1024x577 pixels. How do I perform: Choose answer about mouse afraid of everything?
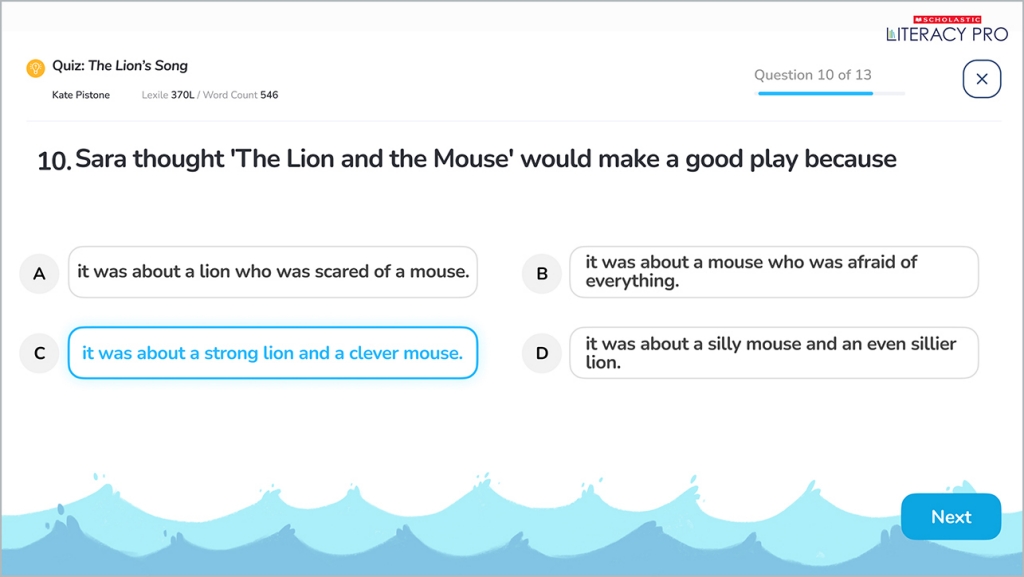pos(774,272)
